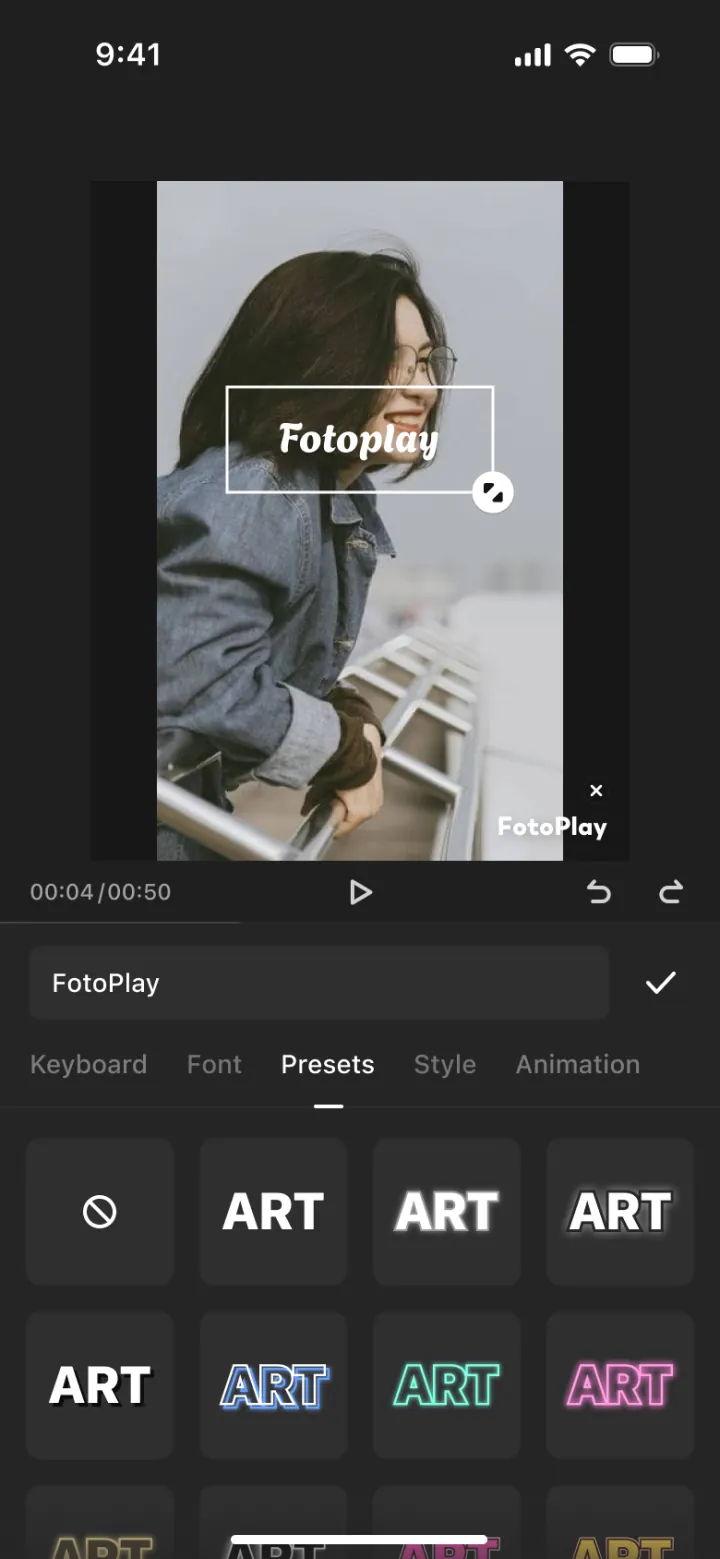Select the Fotoplay text overlay on video

360,439
